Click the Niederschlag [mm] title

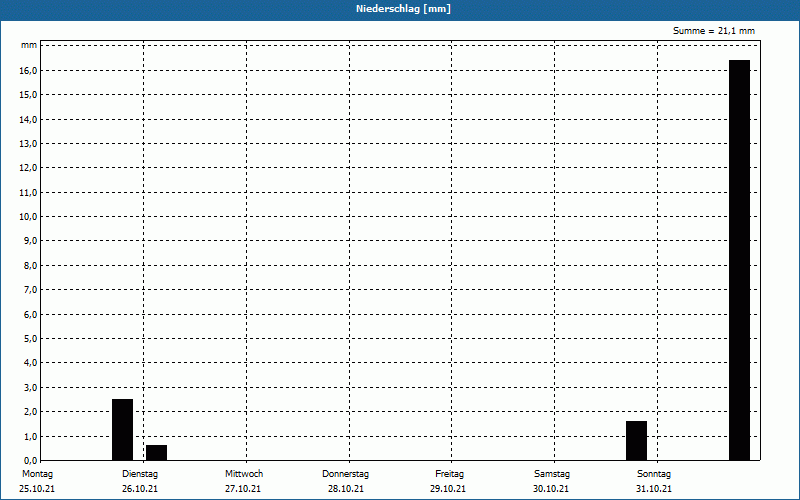pyautogui.click(x=403, y=9)
